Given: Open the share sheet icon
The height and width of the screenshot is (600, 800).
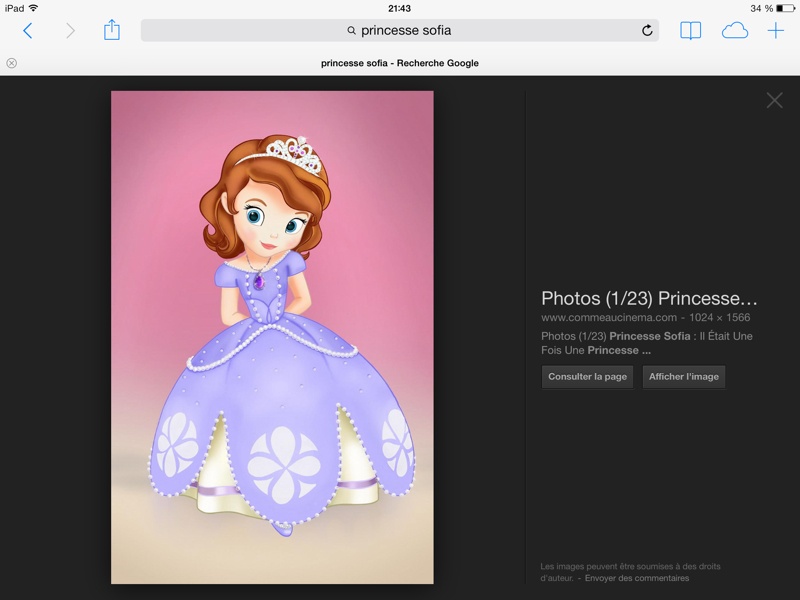Looking at the screenshot, I should [112, 30].
